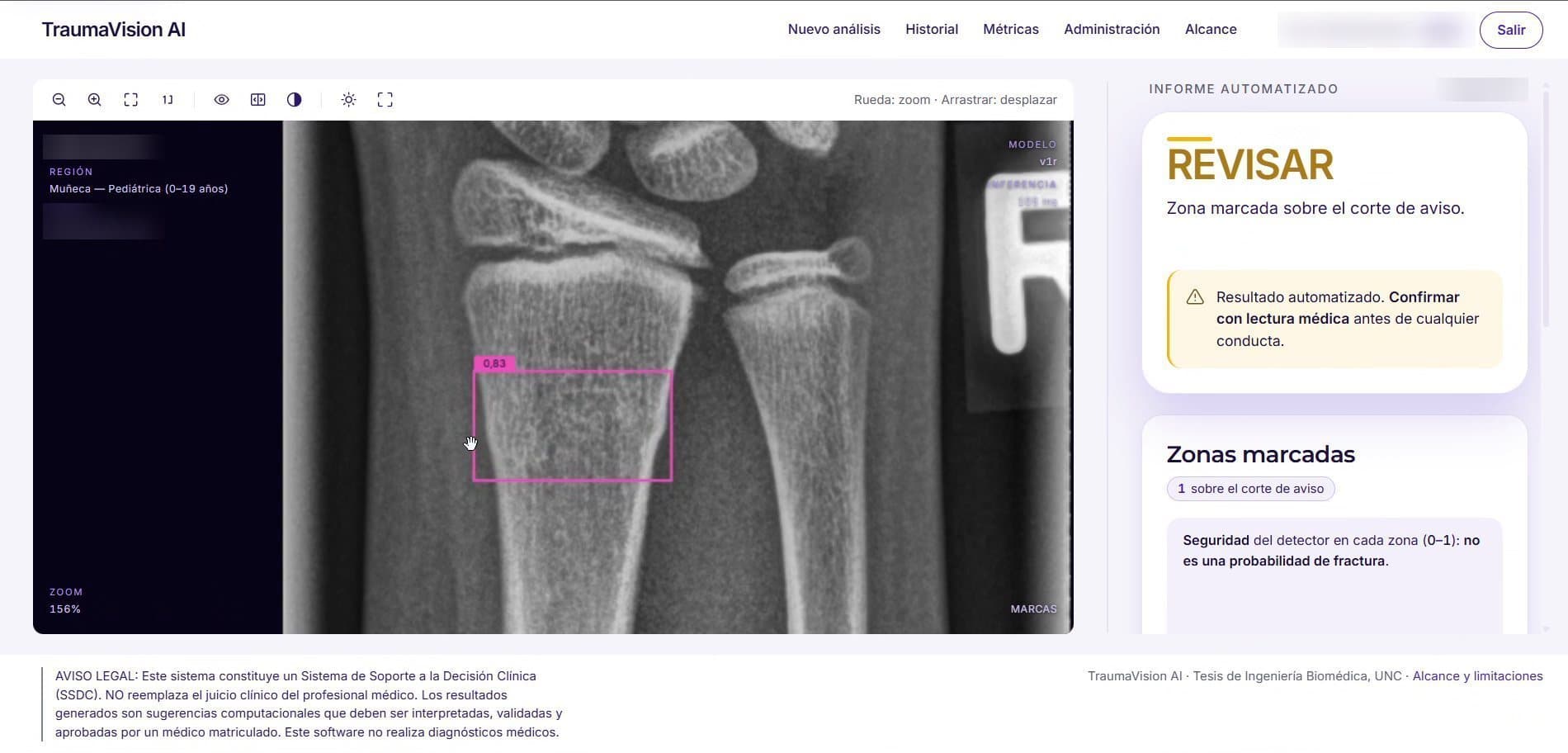This screenshot has height=753, width=1568.
Task: Reset zoom to 1:1 scale
Action: coord(168,100)
